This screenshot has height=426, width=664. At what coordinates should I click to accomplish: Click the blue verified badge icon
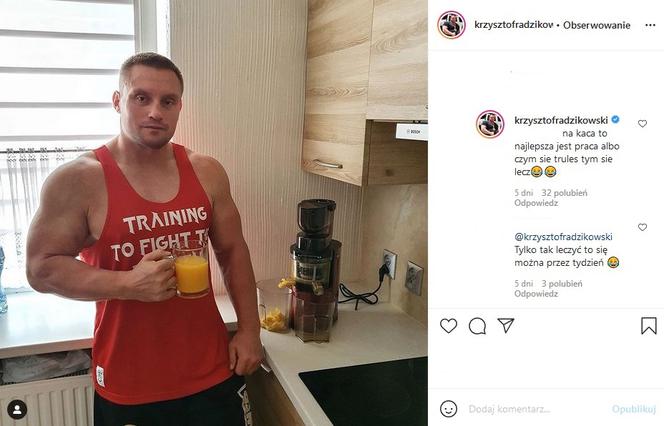point(615,119)
